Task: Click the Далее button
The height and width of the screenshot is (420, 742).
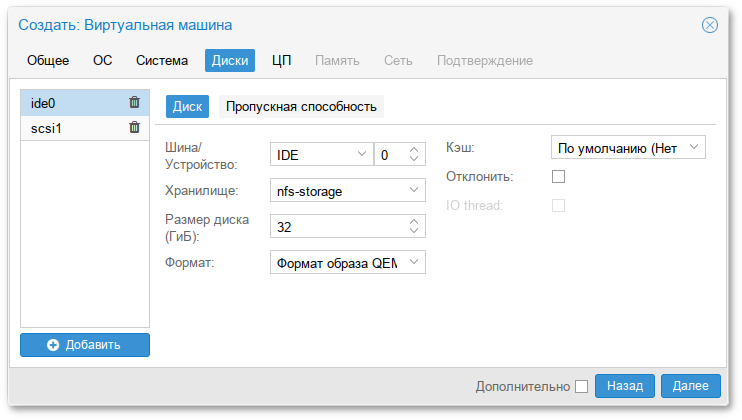Action: click(690, 386)
